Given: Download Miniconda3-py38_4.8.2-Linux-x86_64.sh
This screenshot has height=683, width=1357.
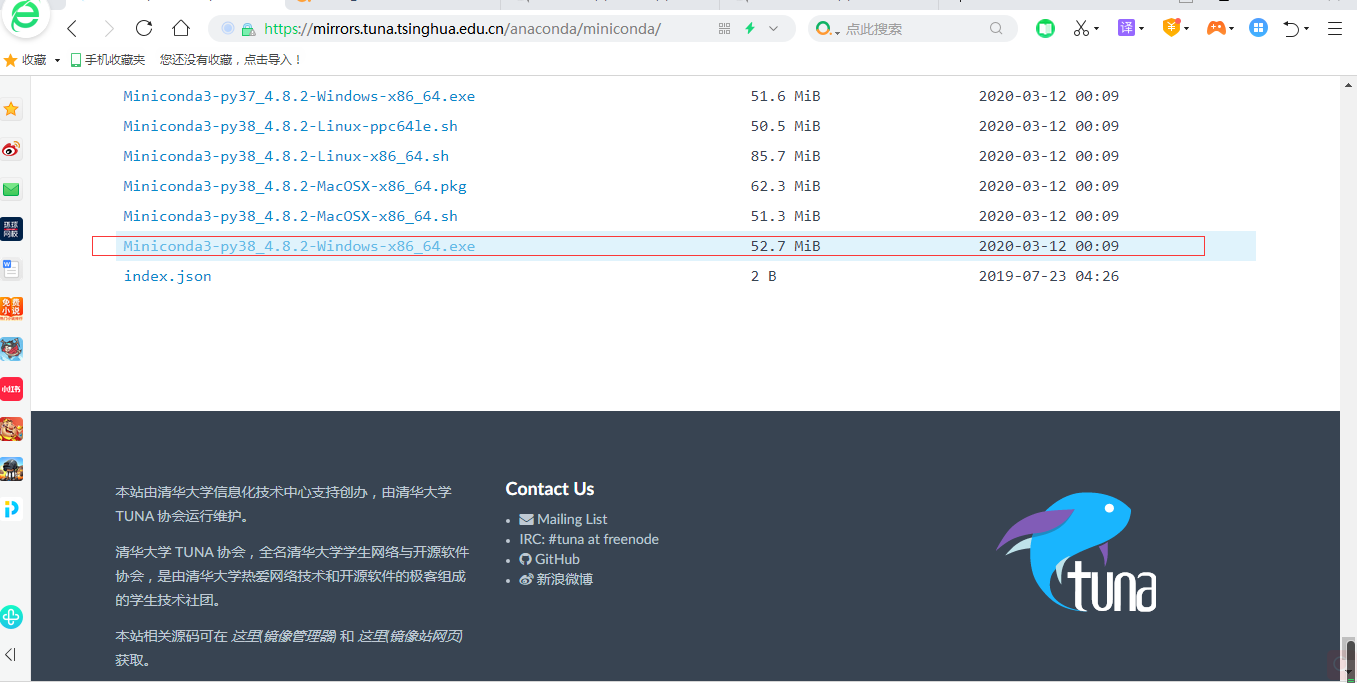Looking at the screenshot, I should point(286,156).
